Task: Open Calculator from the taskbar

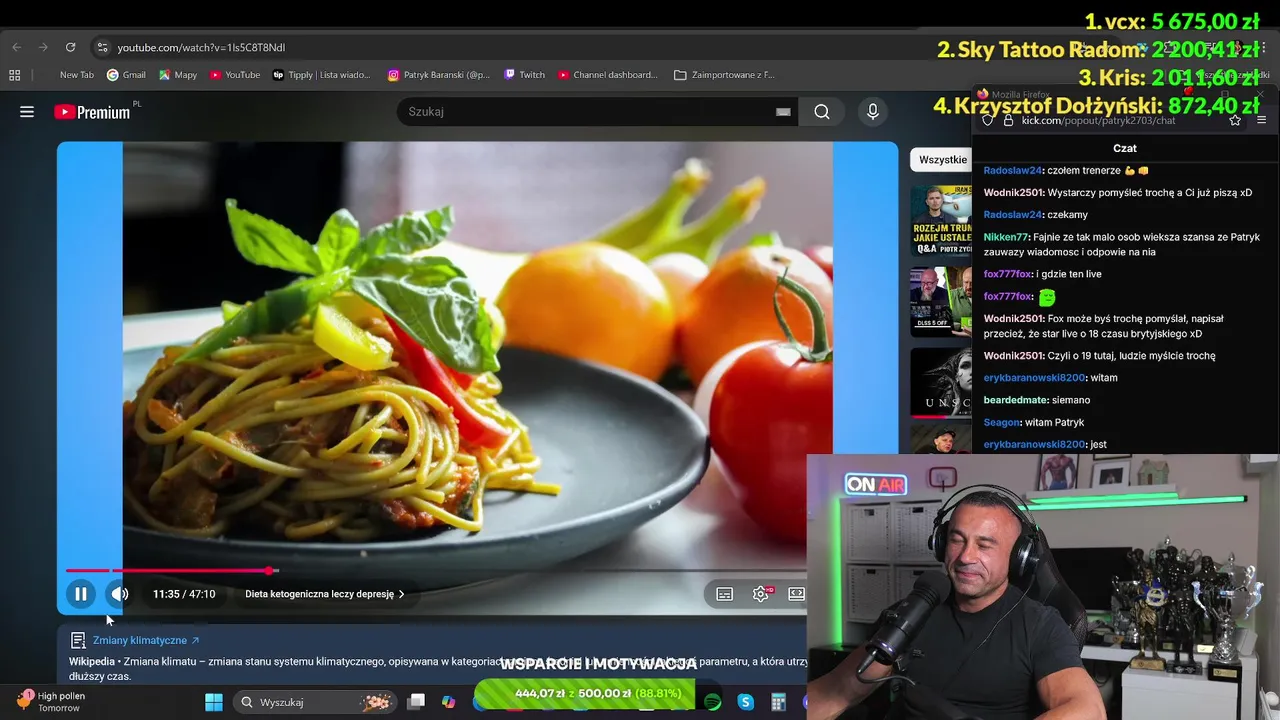Action: coord(778,702)
